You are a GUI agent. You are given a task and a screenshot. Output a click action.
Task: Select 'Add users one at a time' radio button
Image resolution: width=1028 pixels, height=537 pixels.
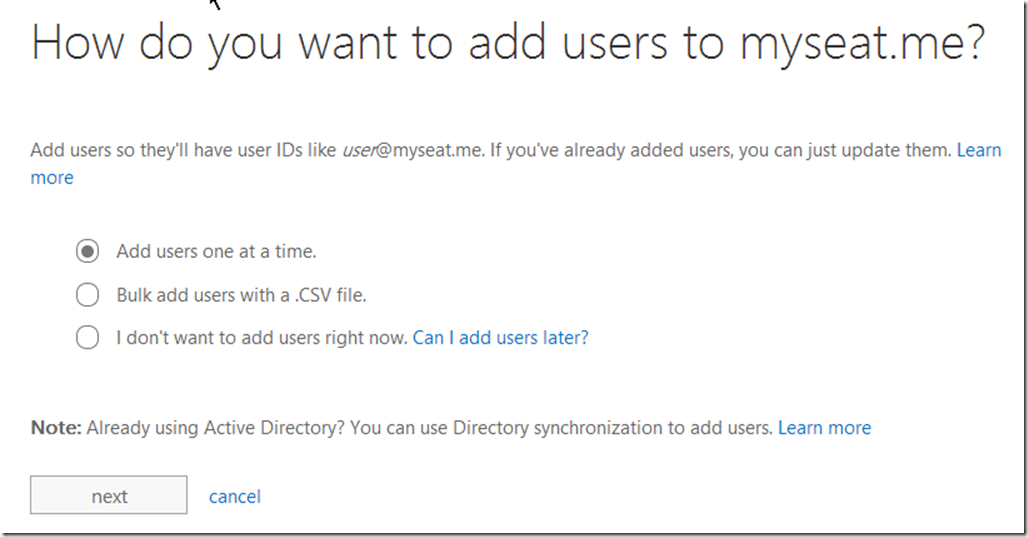coord(87,251)
